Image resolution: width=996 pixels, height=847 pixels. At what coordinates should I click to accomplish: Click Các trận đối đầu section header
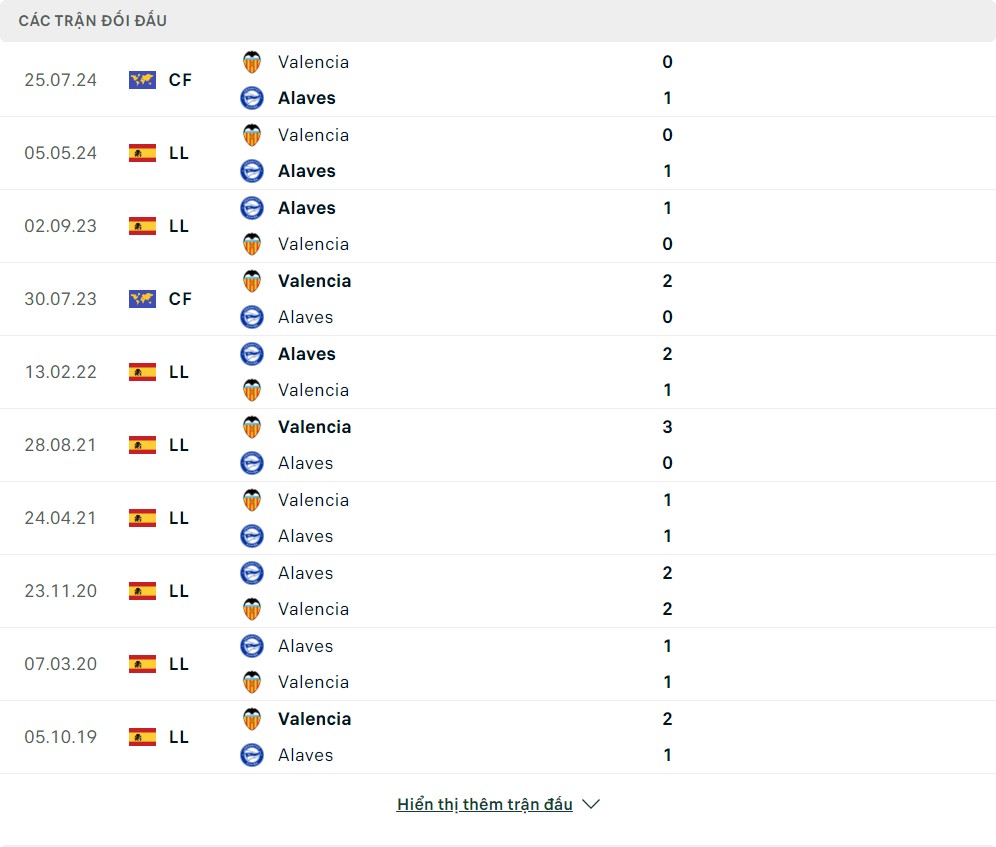92,20
